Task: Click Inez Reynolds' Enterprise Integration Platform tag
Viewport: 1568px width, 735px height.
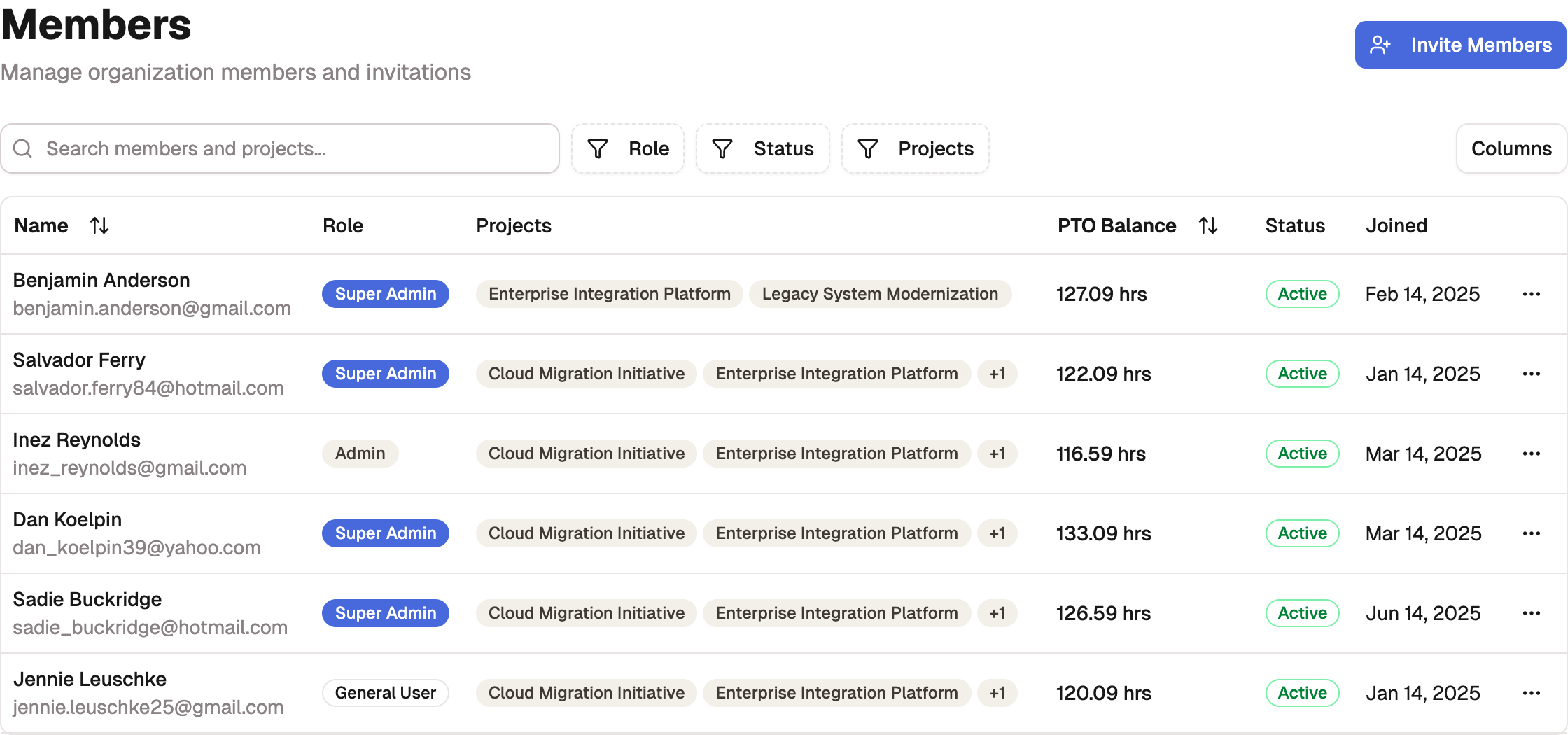Action: click(x=837, y=454)
